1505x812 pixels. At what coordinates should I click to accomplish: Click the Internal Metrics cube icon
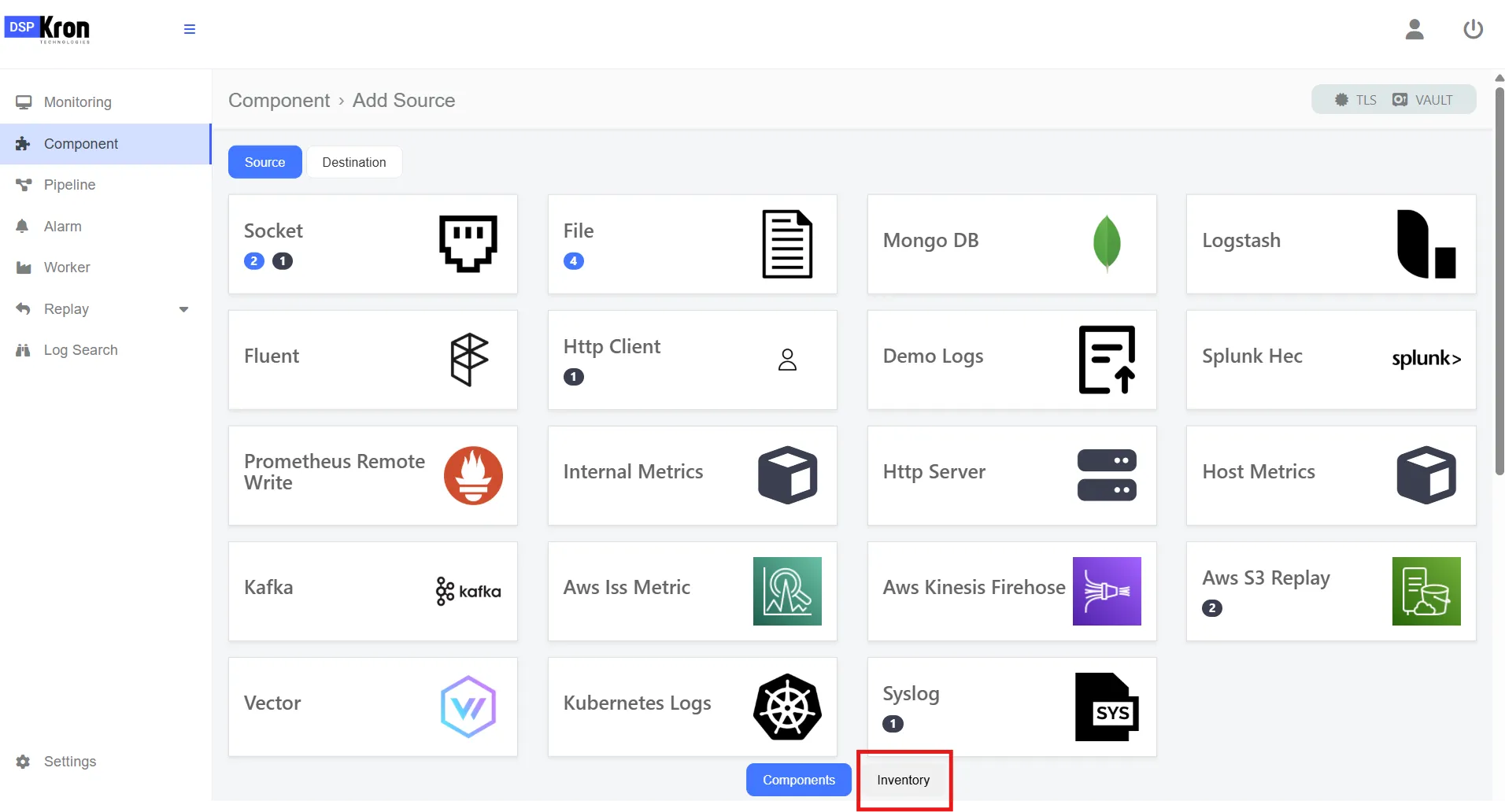click(x=787, y=475)
